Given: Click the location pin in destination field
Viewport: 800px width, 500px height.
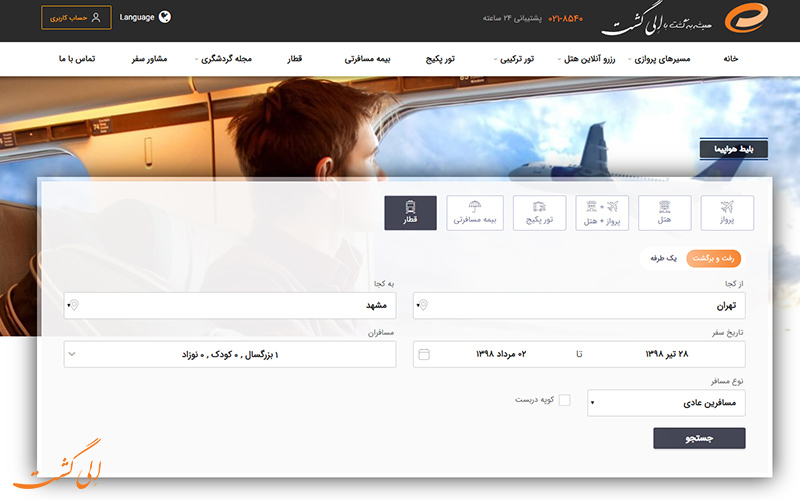Looking at the screenshot, I should click(x=74, y=305).
